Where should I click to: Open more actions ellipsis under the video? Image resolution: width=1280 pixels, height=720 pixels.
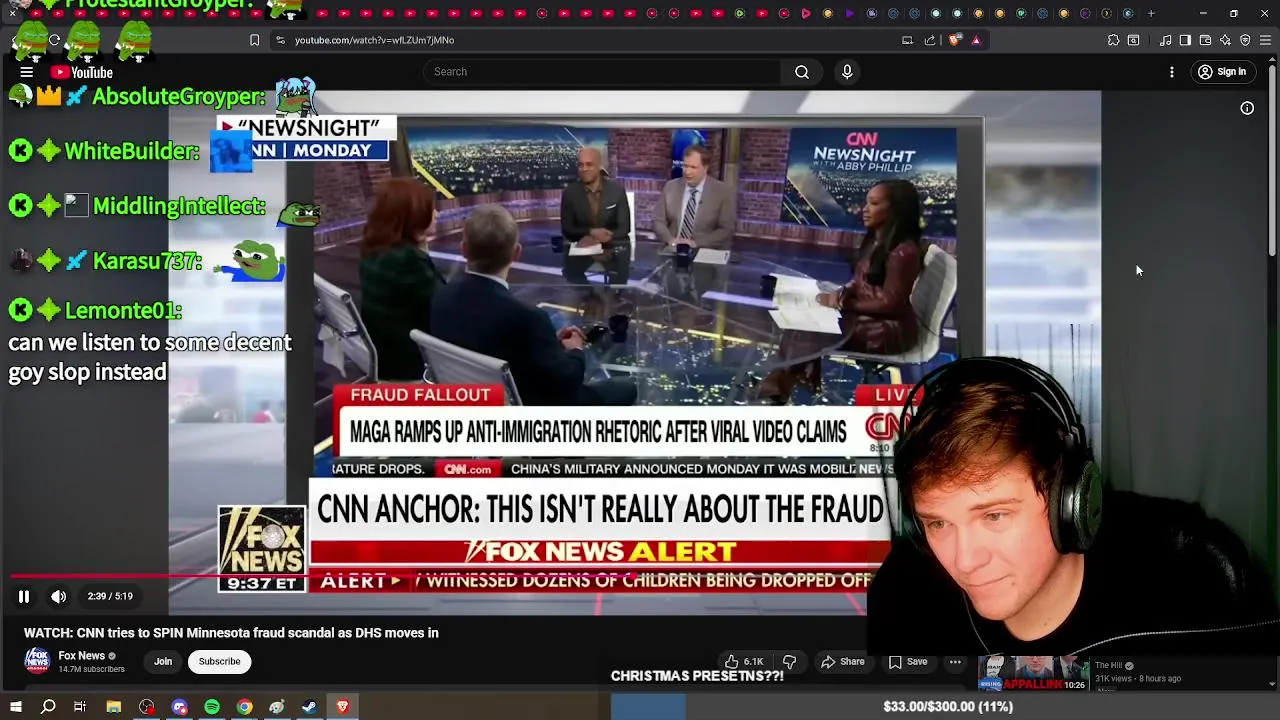click(955, 662)
